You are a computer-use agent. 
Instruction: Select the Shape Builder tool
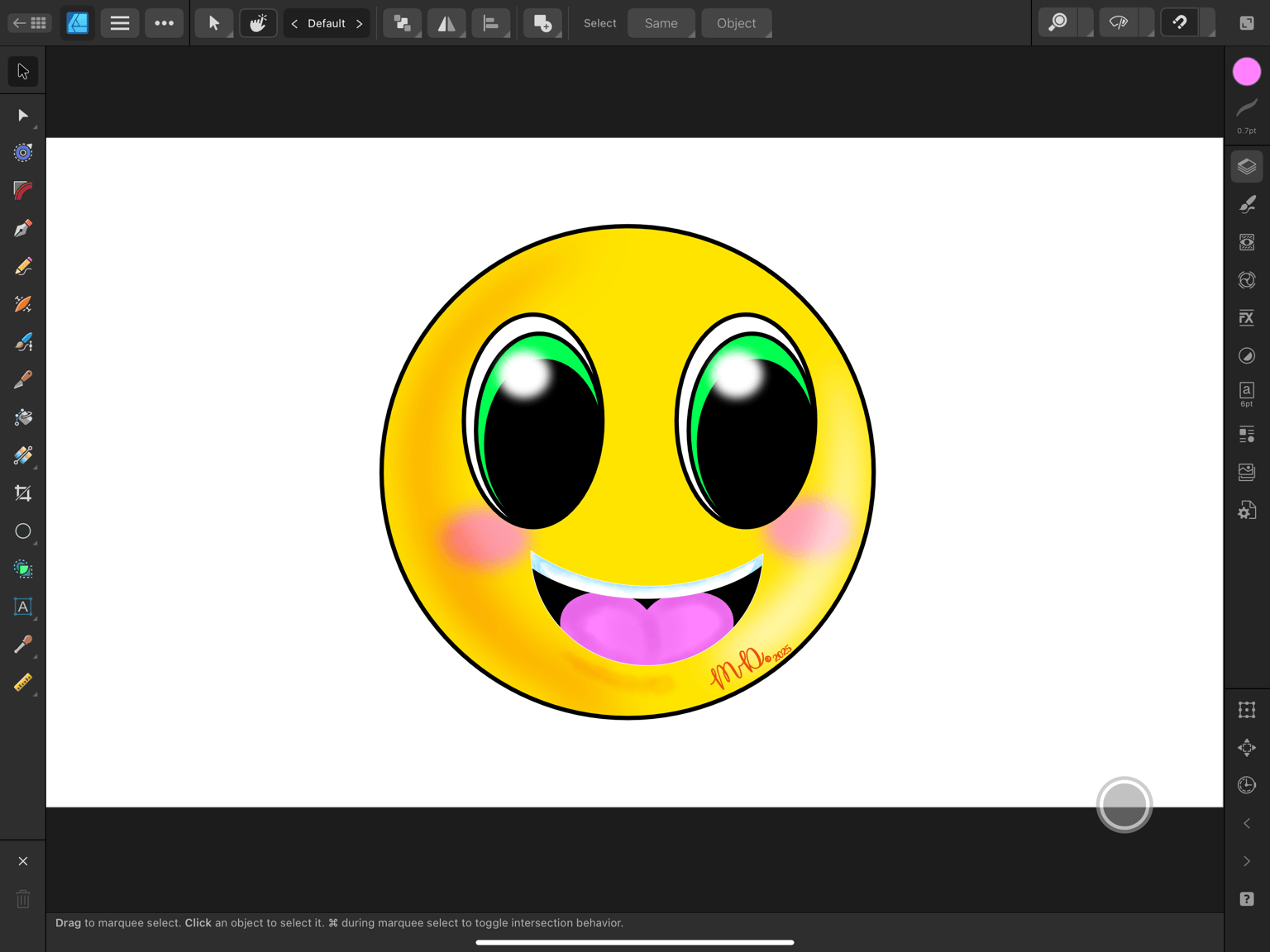23,569
